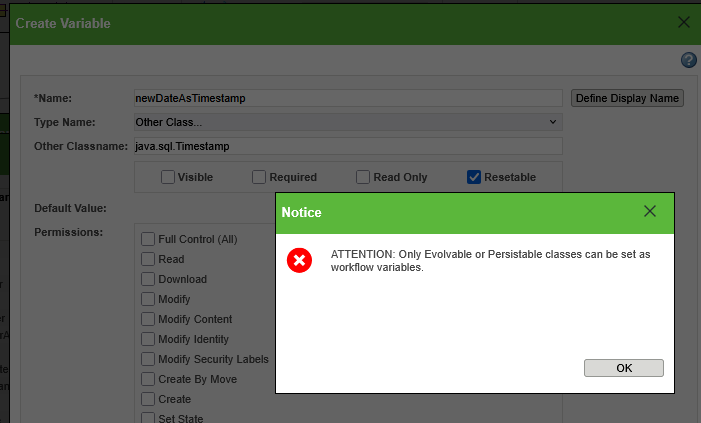Check the Set State permission

(x=148, y=418)
